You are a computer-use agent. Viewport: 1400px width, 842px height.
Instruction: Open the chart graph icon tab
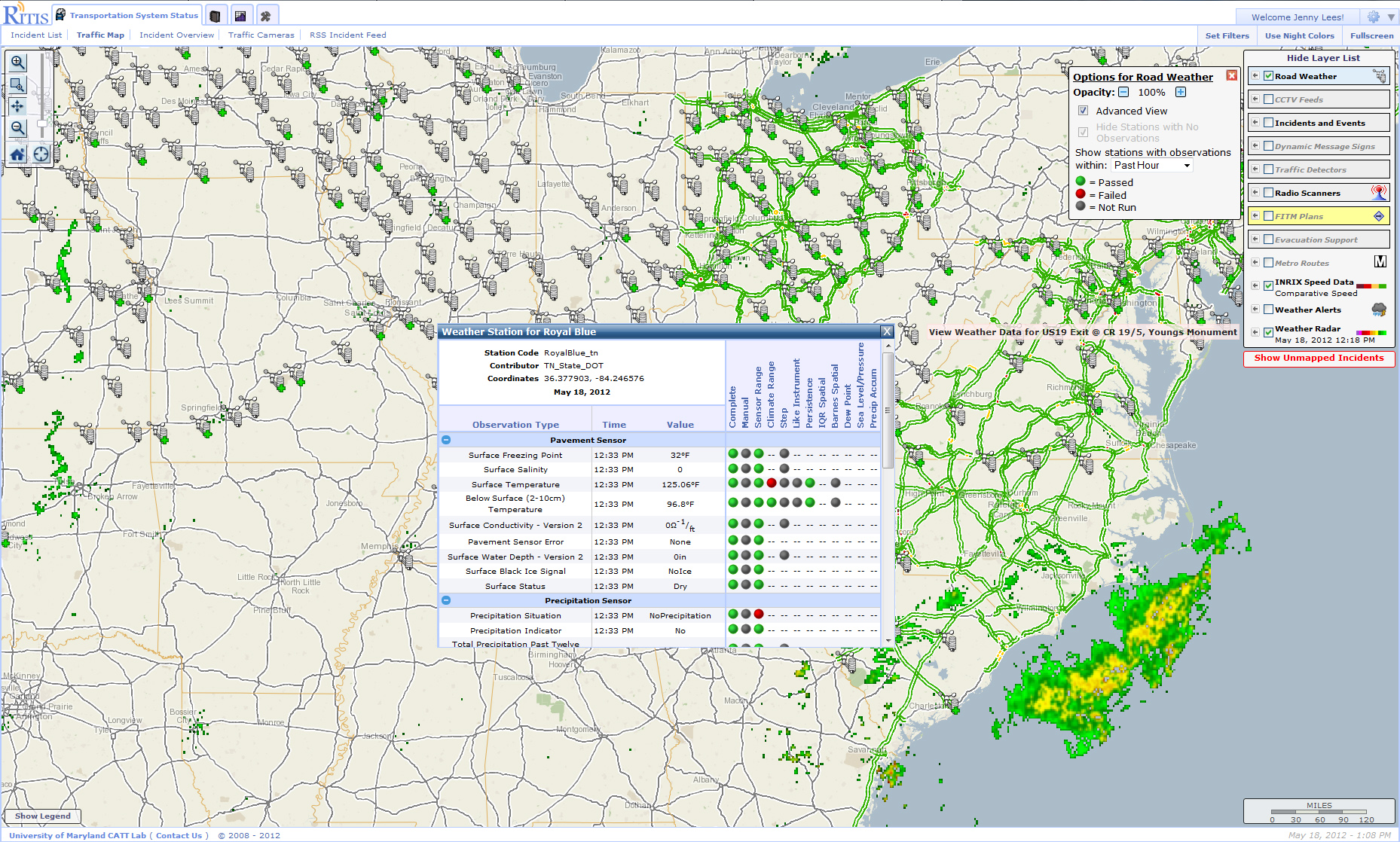240,15
